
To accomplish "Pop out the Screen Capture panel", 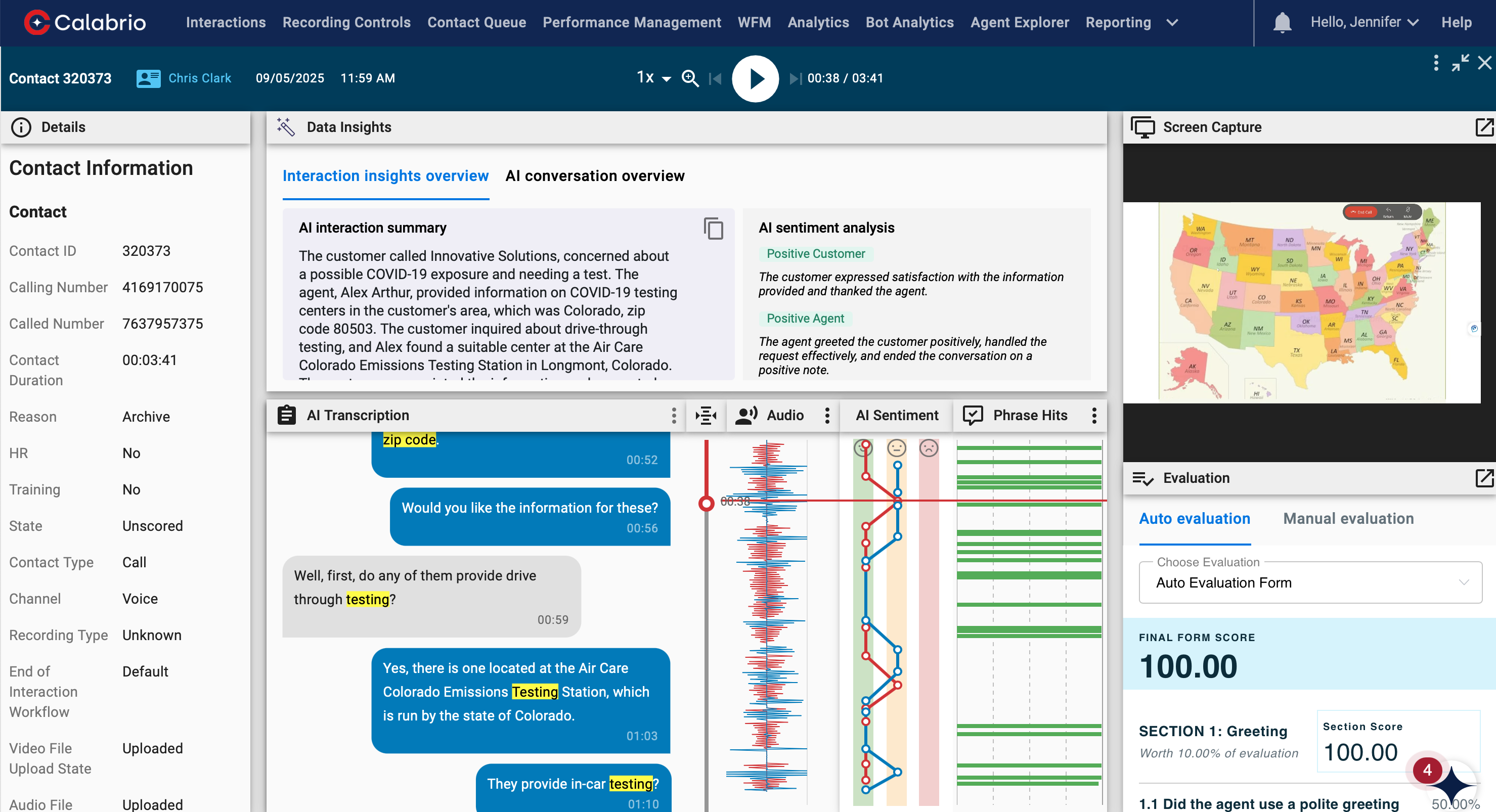I will [1483, 127].
